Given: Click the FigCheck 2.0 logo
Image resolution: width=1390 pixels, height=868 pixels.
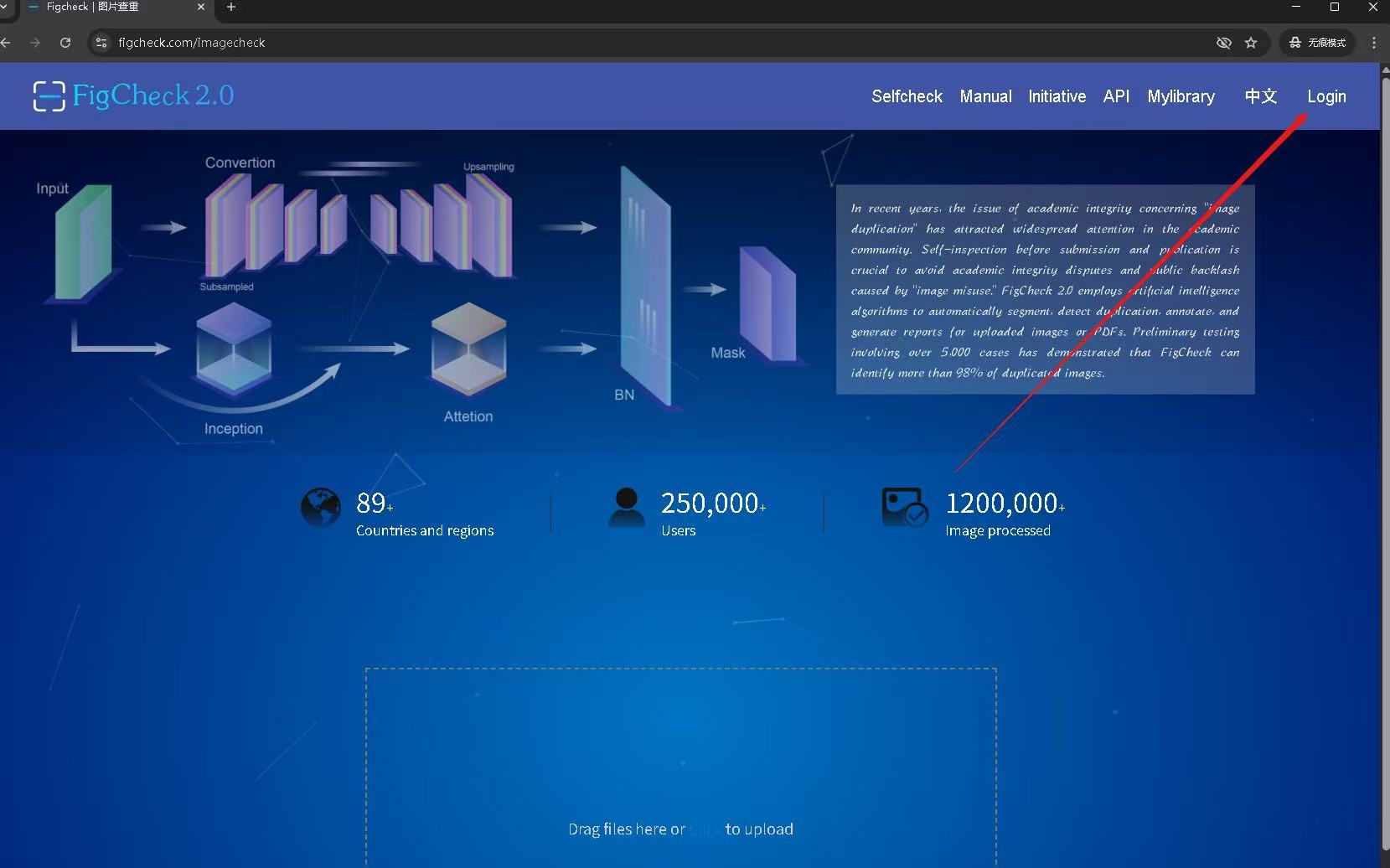Looking at the screenshot, I should tap(133, 96).
